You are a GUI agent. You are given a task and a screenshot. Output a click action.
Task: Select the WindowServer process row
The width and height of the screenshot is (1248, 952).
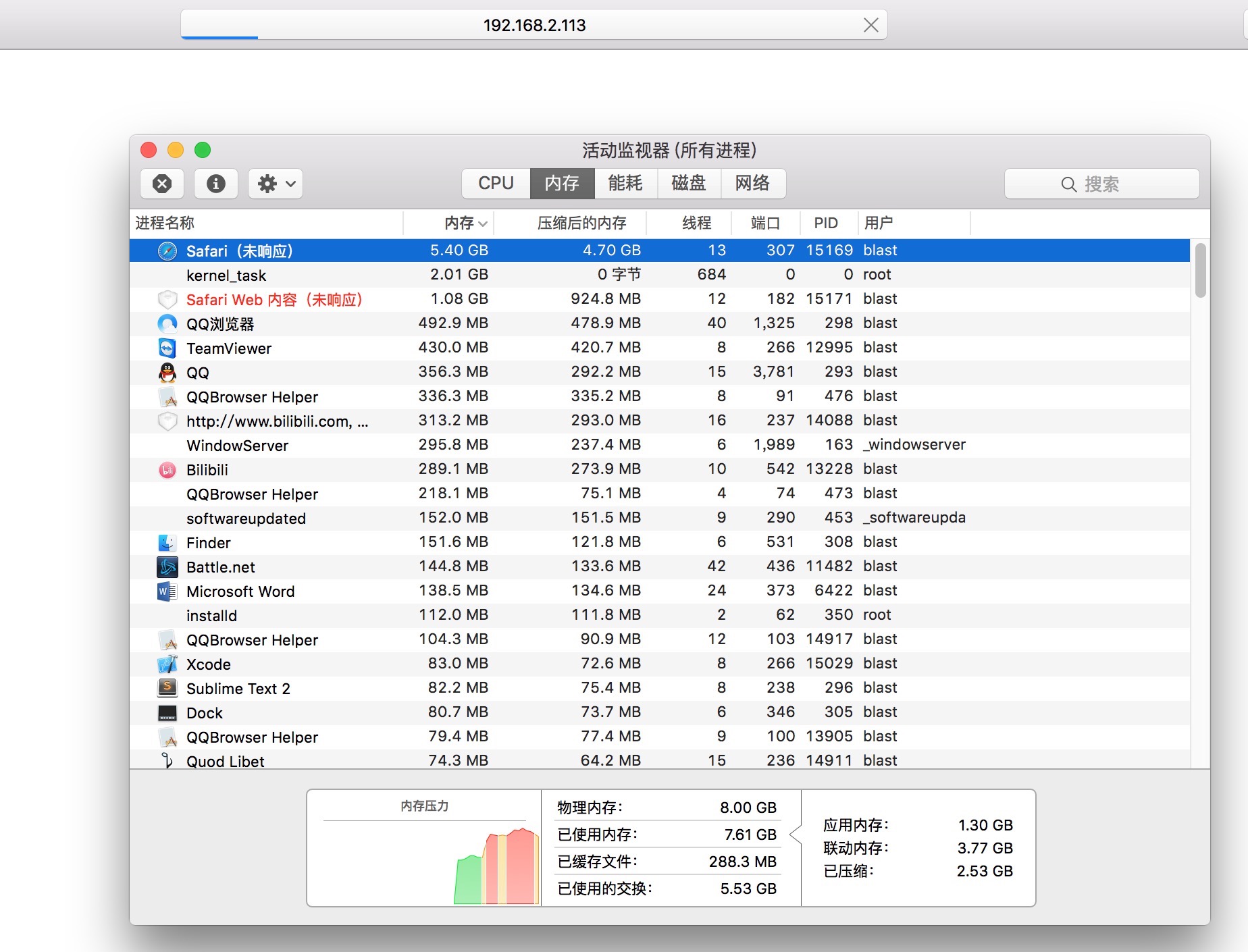[660, 445]
